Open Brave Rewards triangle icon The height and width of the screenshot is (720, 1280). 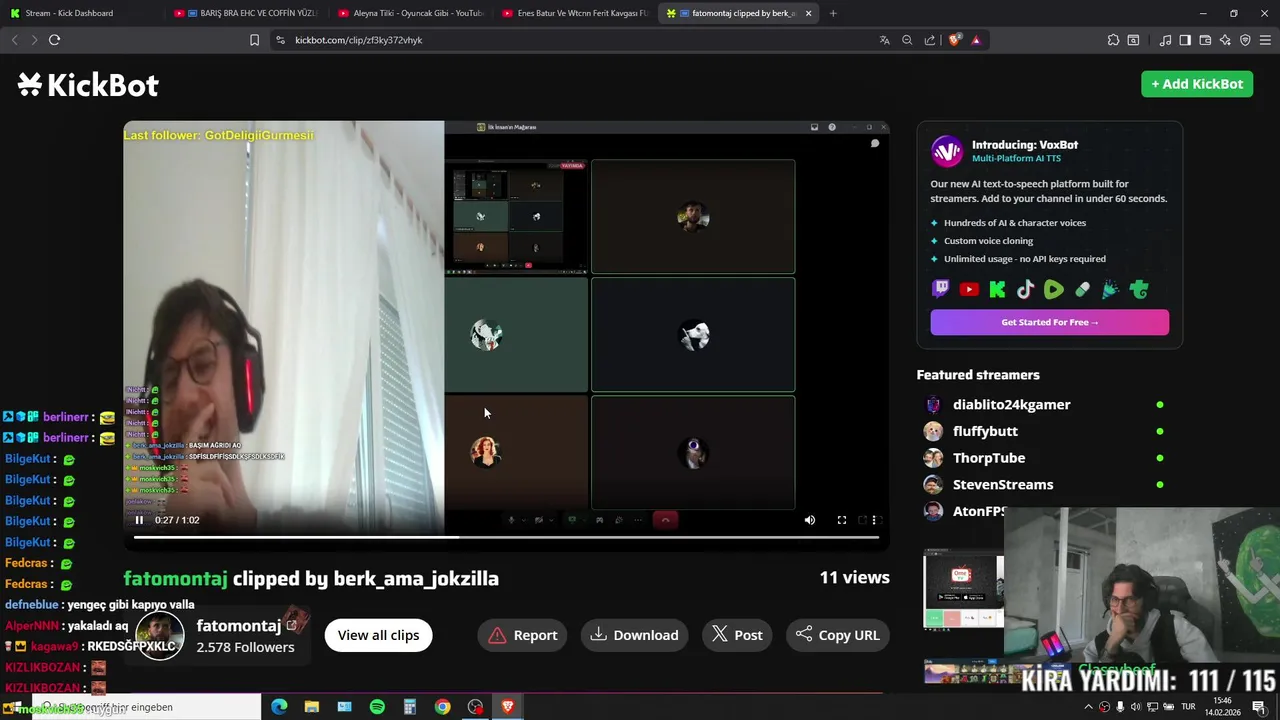pyautogui.click(x=976, y=40)
